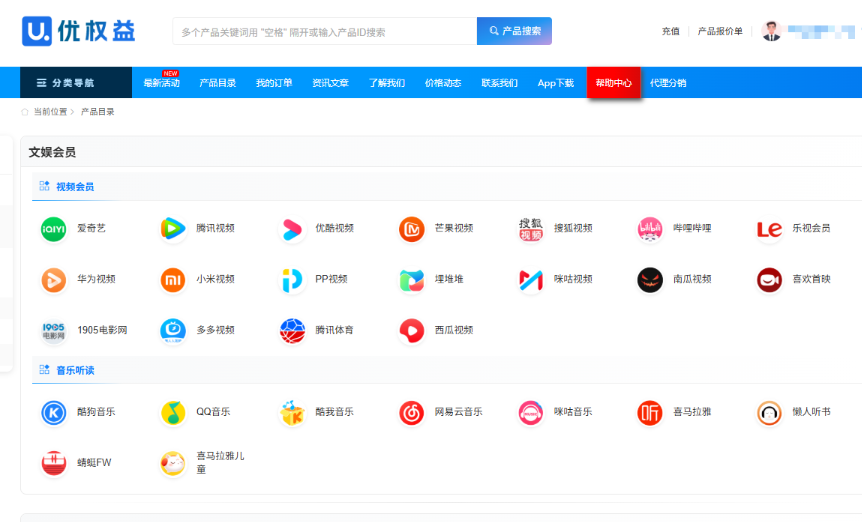862x522 pixels.
Task: Click the 音乐听读 section heading
Action: 75,370
